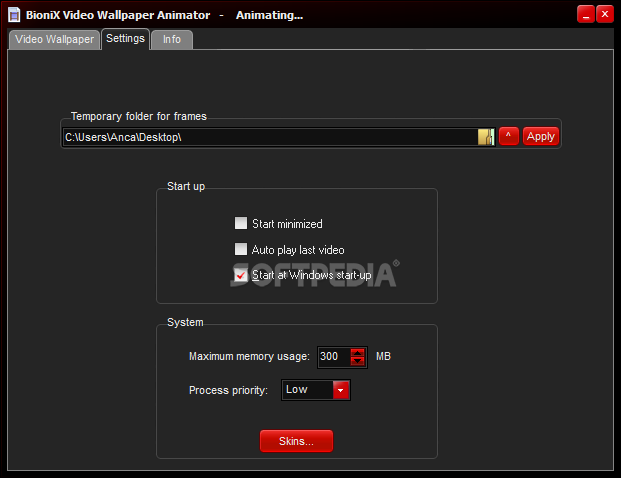621x478 pixels.
Task: Click the 'MB' unit text
Action: [x=383, y=356]
